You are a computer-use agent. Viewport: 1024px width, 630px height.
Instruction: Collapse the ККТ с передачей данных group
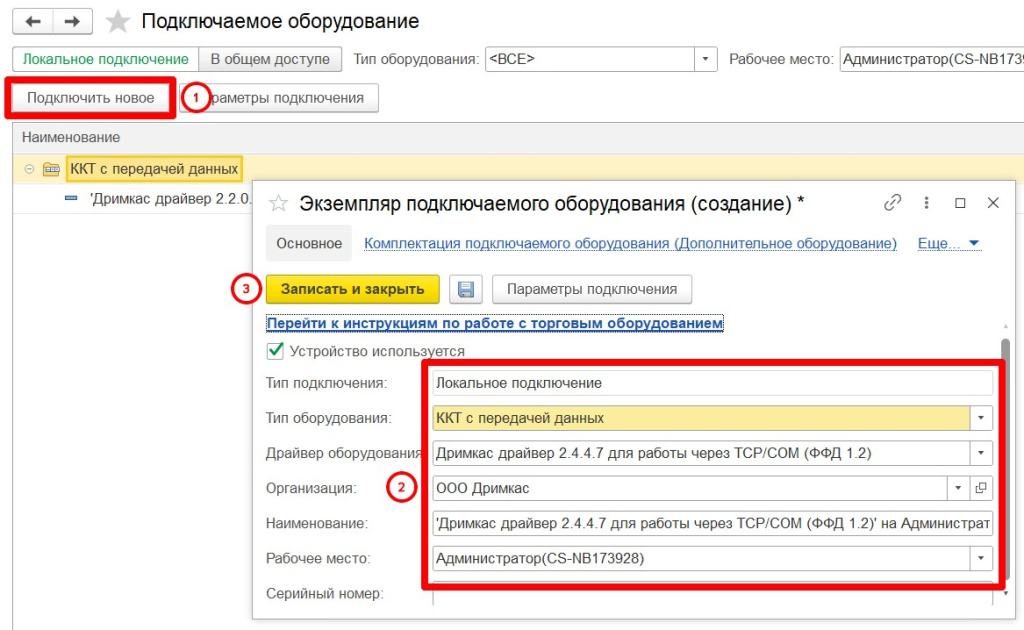(x=29, y=169)
